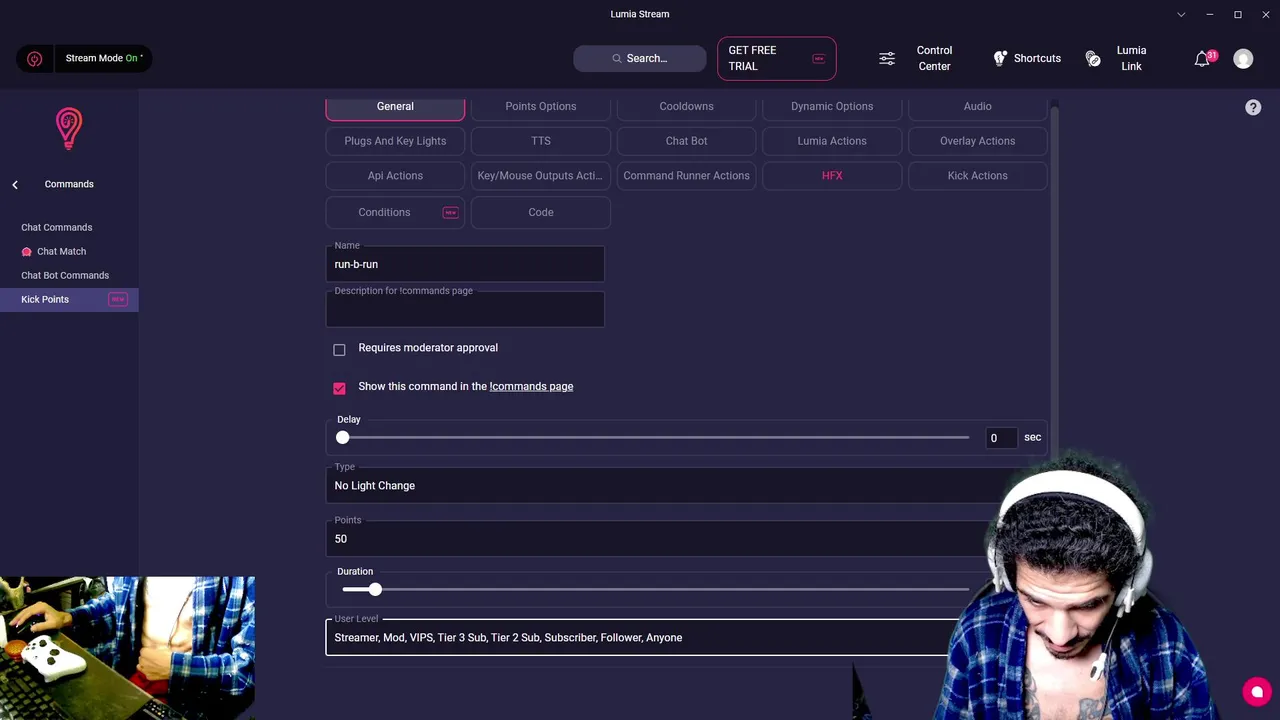Open the user profile avatar
The width and height of the screenshot is (1280, 720).
coord(1243,59)
